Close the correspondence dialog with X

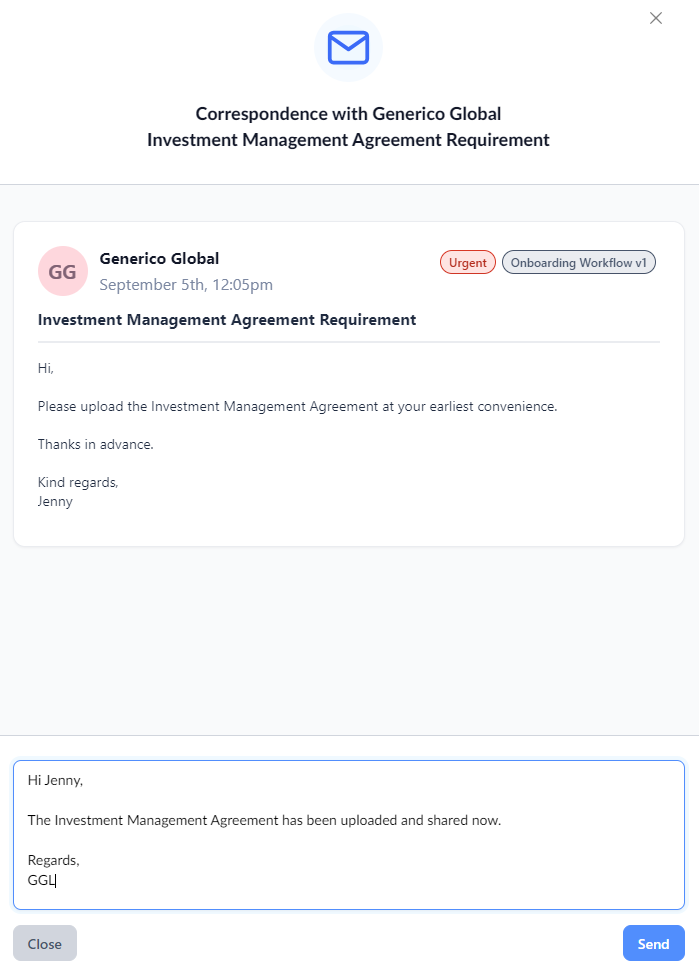click(655, 18)
